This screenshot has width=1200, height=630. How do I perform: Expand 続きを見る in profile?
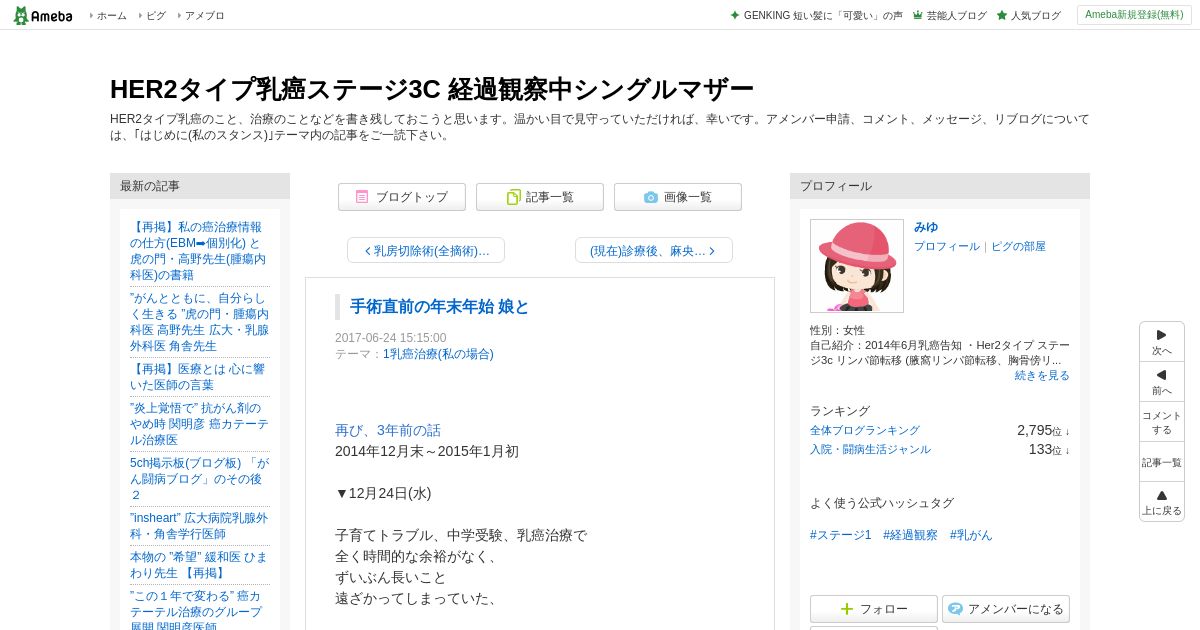(1042, 375)
